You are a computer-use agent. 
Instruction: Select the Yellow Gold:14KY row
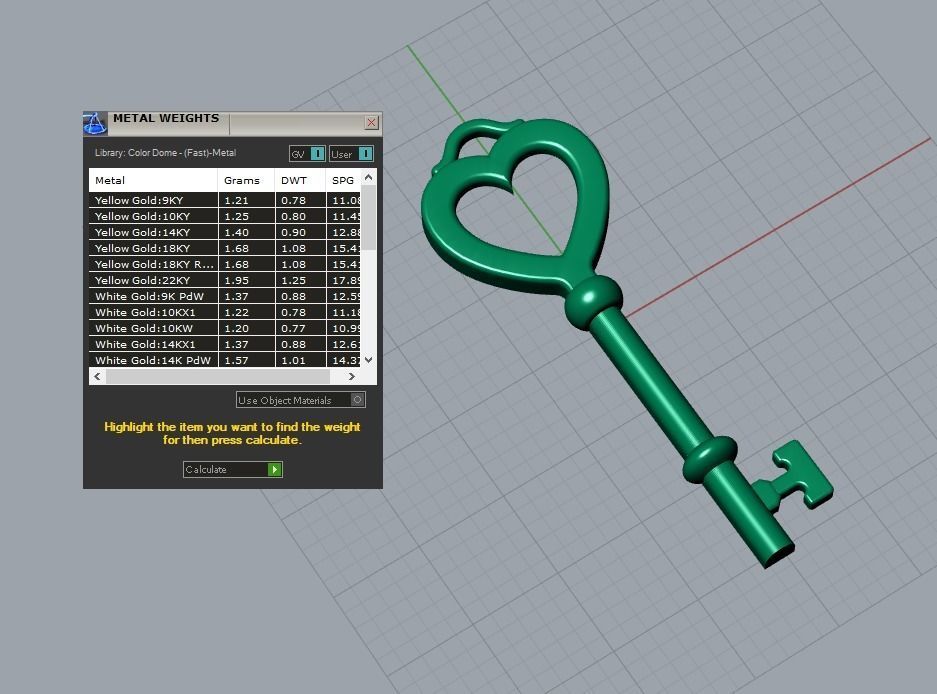pos(225,233)
